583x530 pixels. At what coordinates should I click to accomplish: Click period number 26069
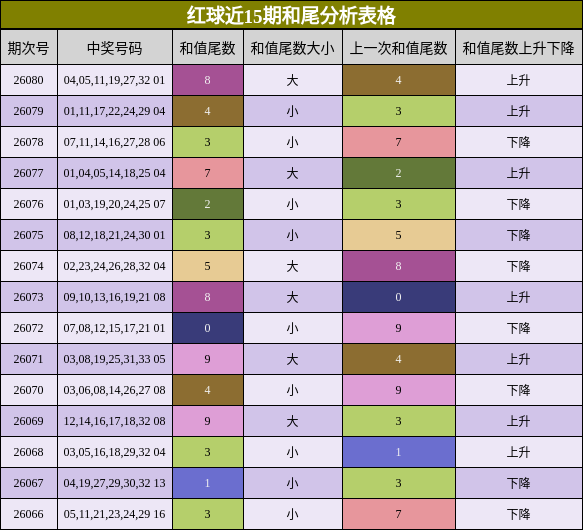point(29,421)
